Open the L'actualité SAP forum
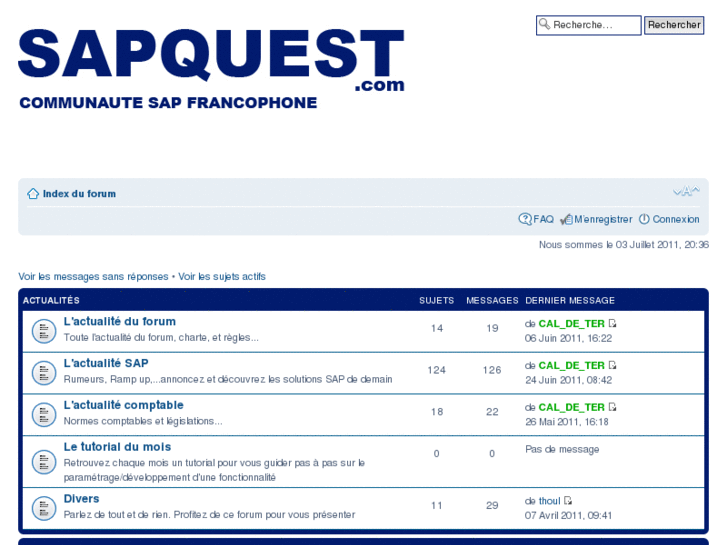The width and height of the screenshot is (727, 545). point(106,363)
